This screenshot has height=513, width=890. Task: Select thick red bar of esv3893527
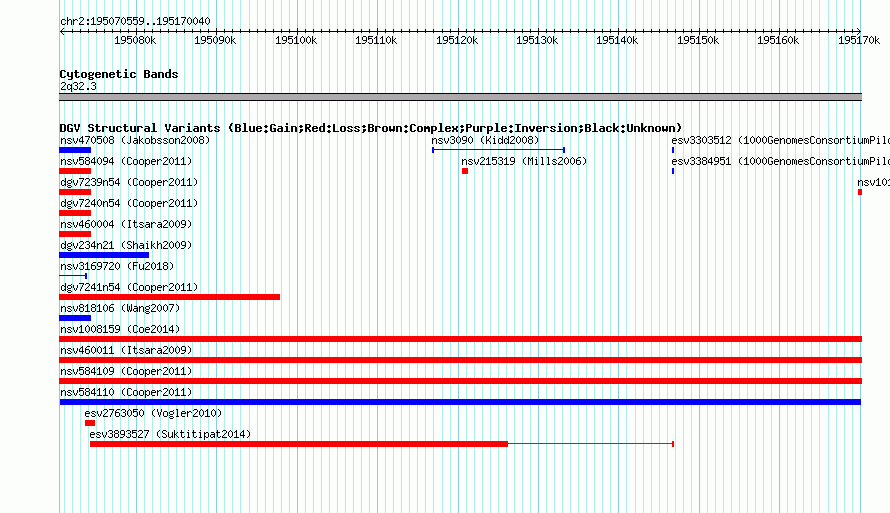click(x=299, y=444)
